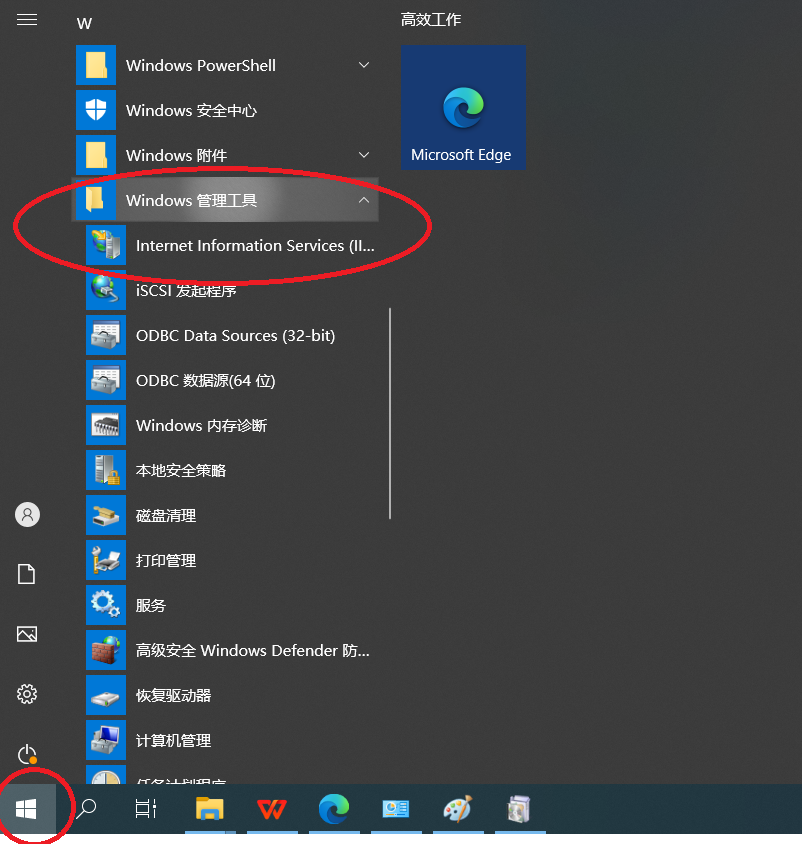Select the iSCSI 发起程序 label
The width and height of the screenshot is (802, 844).
pyautogui.click(x=186, y=291)
